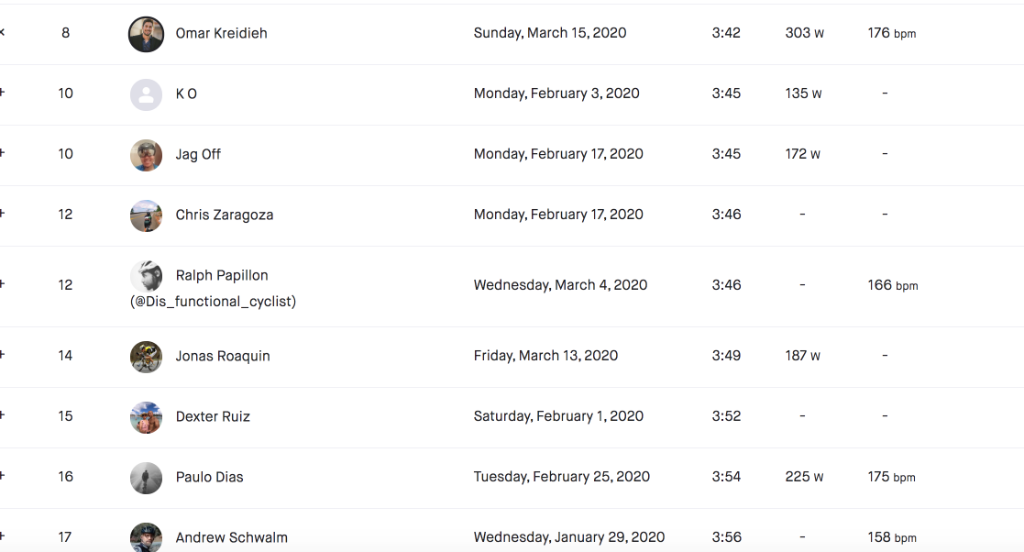This screenshot has height=552, width=1024.
Task: Click Paulo Dias's avatar thumbnail
Action: click(x=146, y=477)
